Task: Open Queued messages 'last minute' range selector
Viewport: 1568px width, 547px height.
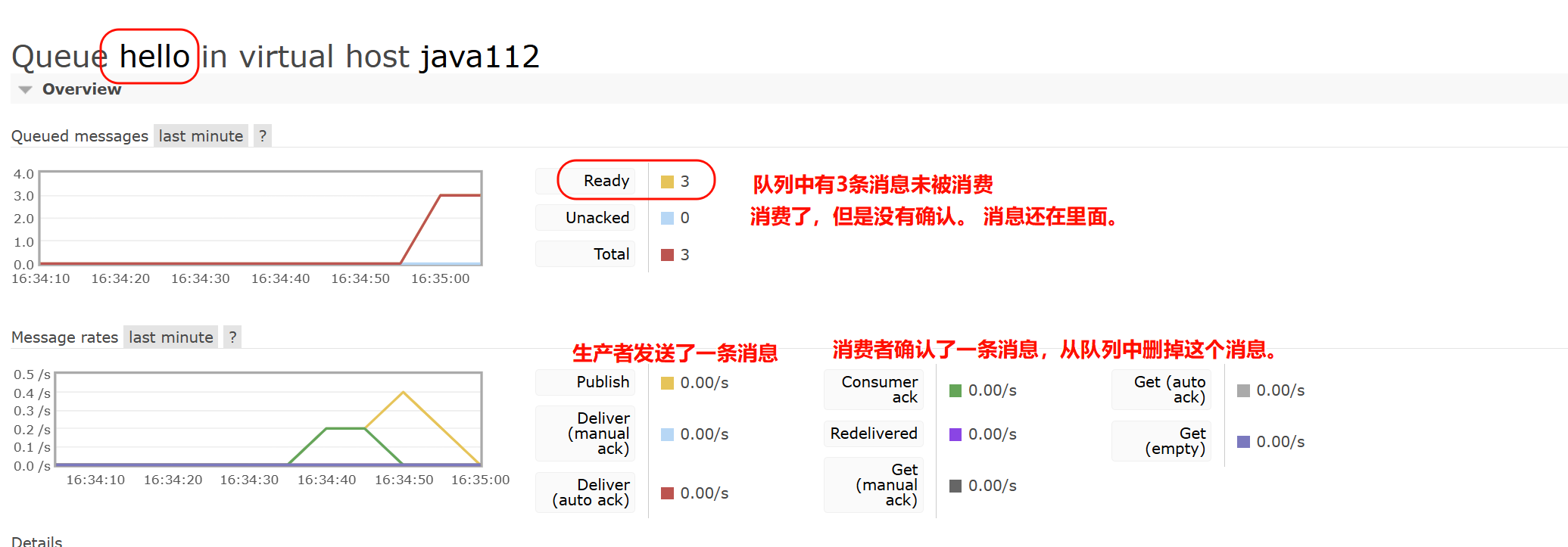Action: tap(201, 136)
